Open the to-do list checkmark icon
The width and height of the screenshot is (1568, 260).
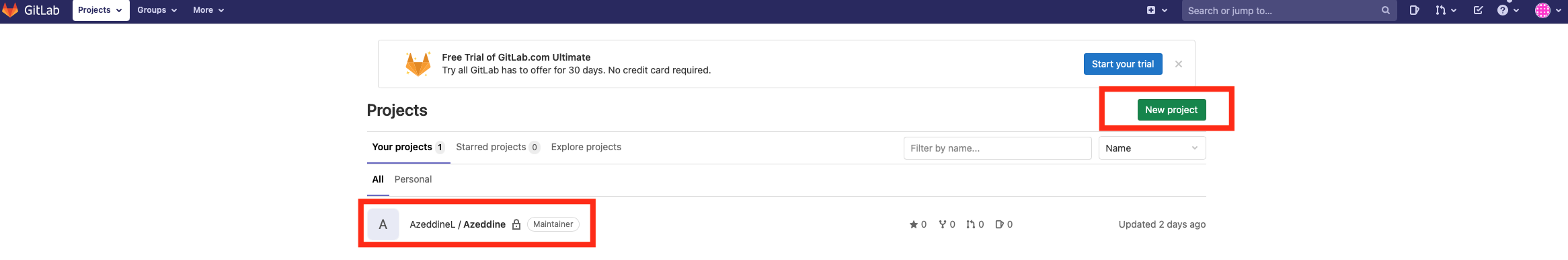pyautogui.click(x=1478, y=10)
